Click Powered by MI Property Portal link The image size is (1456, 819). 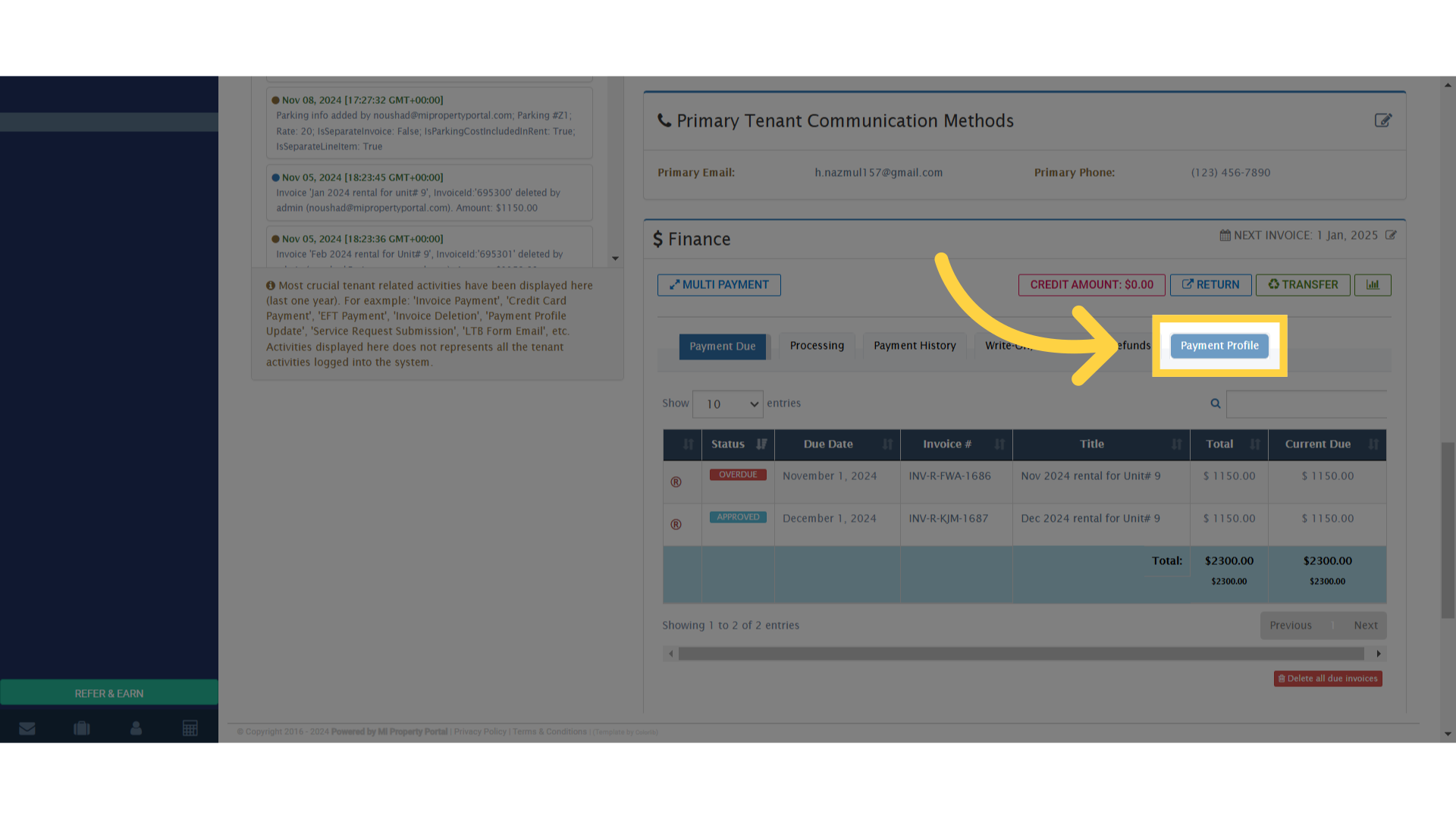pos(389,732)
